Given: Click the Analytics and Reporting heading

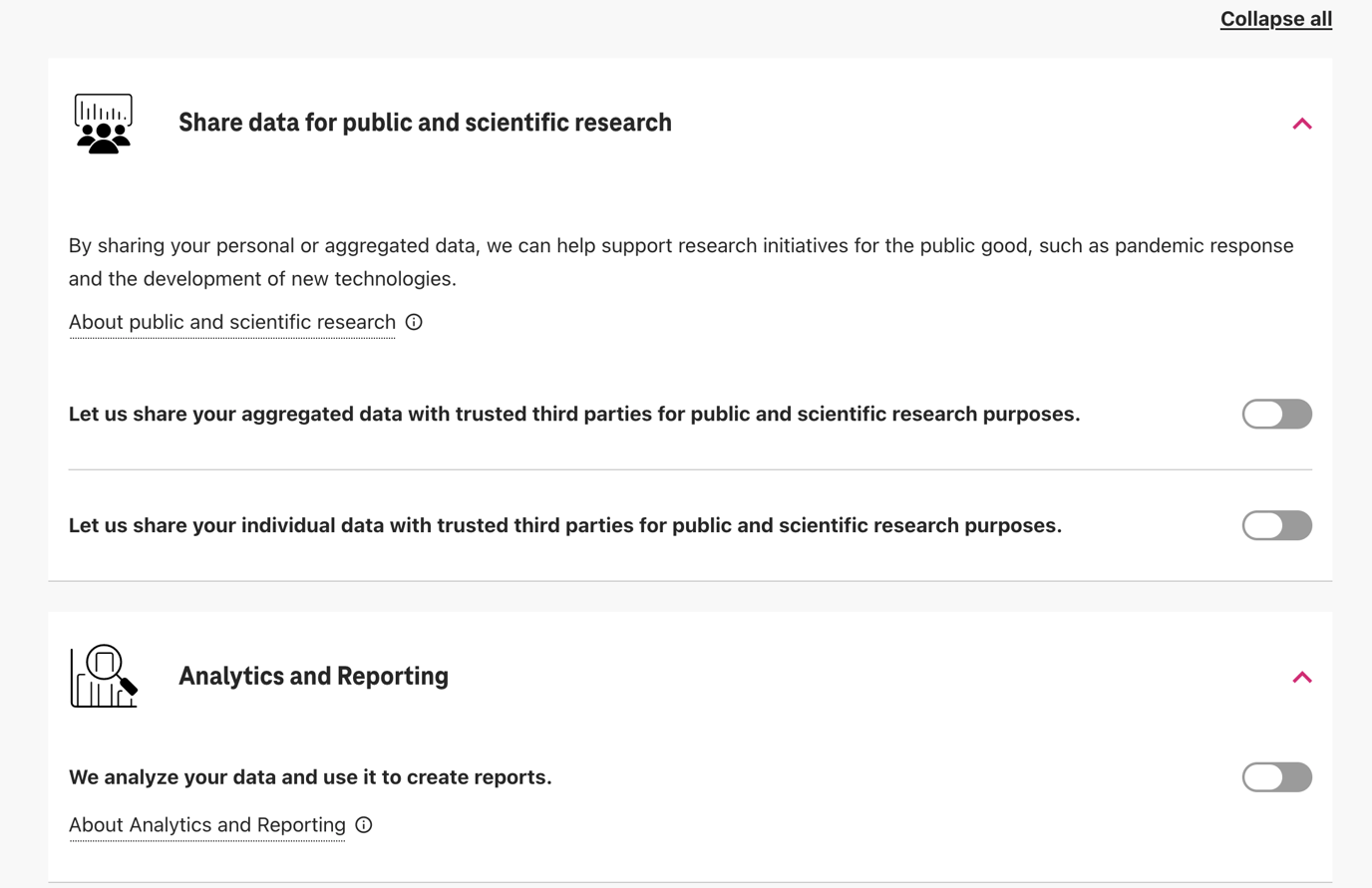Looking at the screenshot, I should point(313,676).
